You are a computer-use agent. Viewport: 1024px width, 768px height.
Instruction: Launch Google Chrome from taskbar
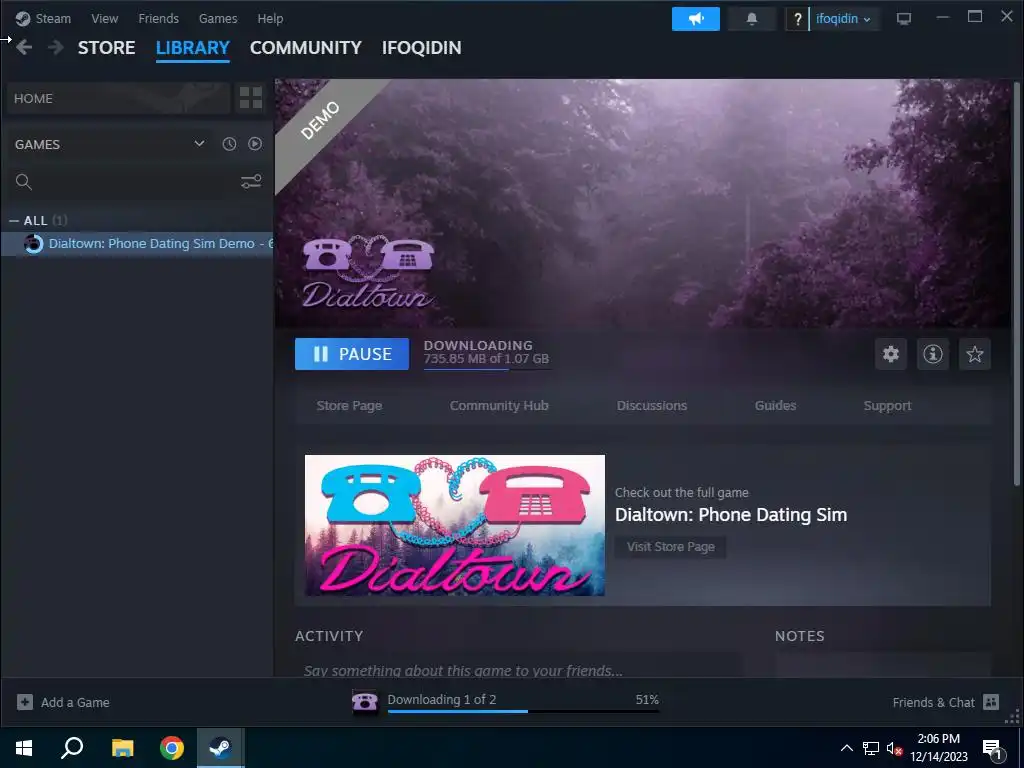click(x=172, y=748)
